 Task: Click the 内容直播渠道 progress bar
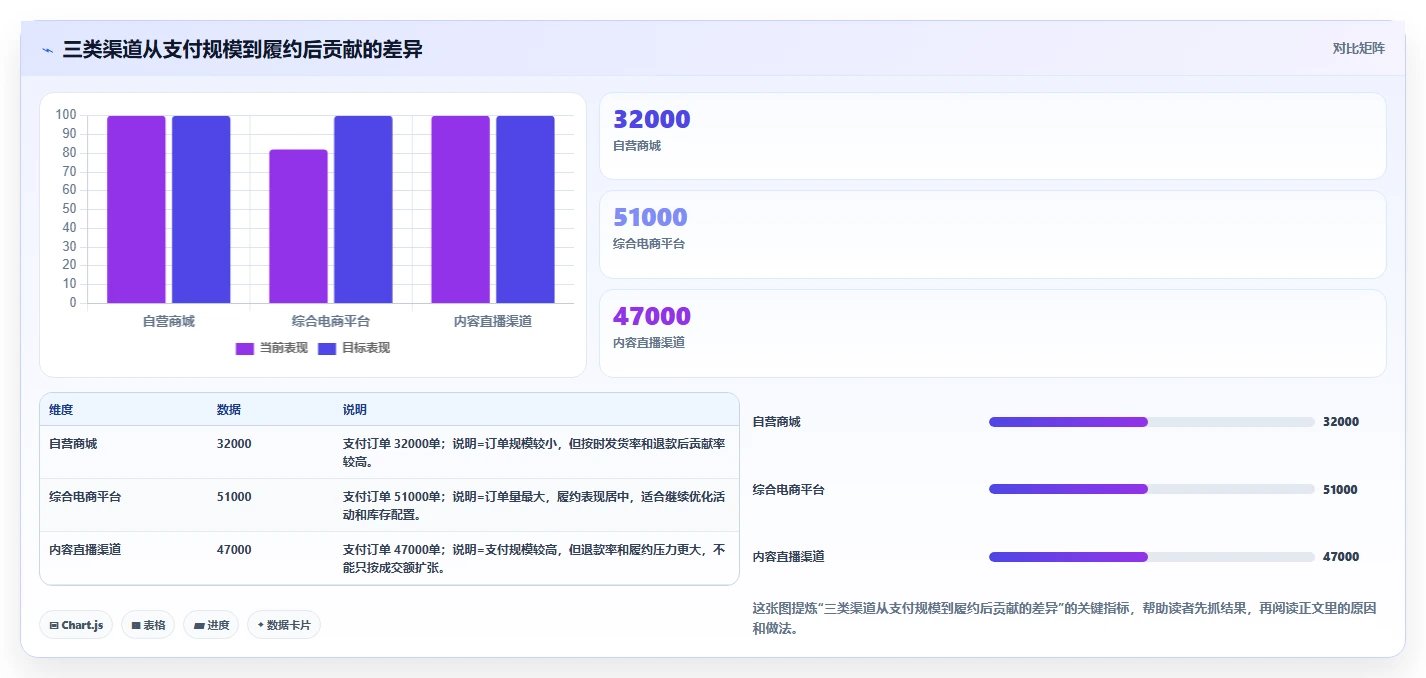coord(1151,557)
